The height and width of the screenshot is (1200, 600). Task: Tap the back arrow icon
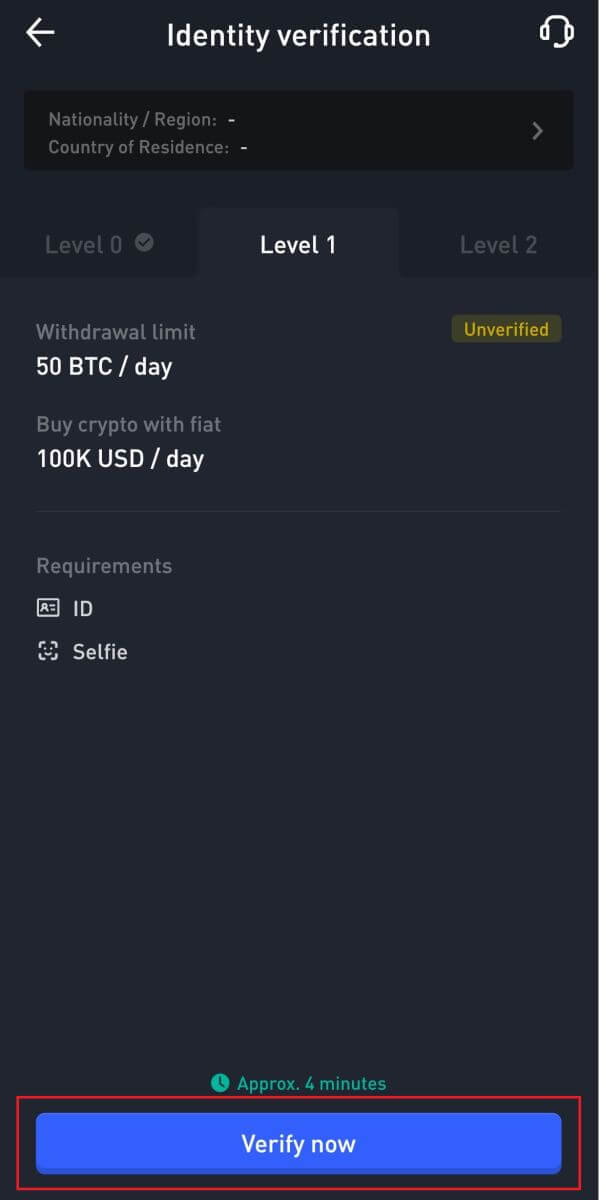pyautogui.click(x=40, y=33)
